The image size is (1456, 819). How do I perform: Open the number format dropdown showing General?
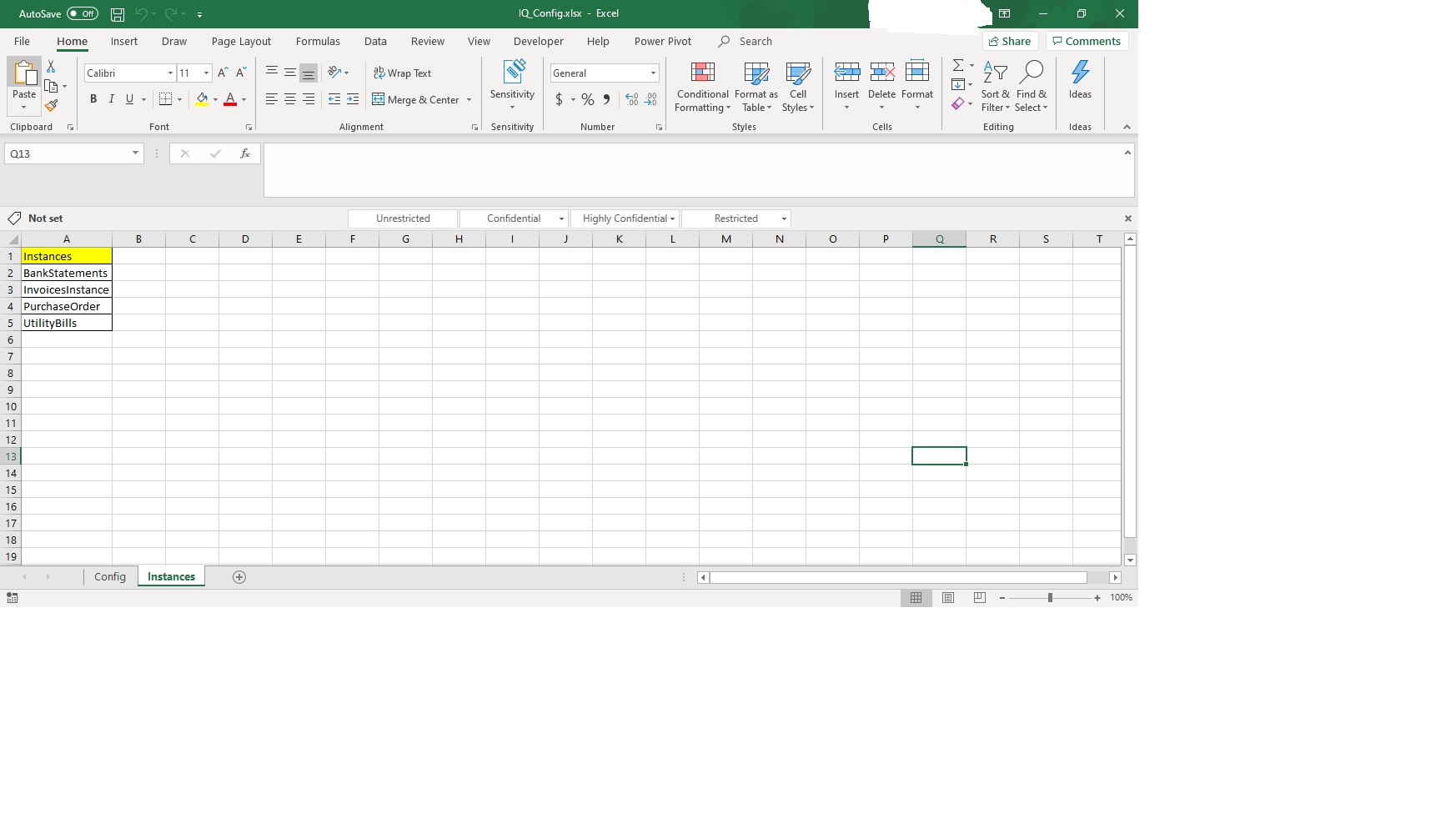(653, 73)
